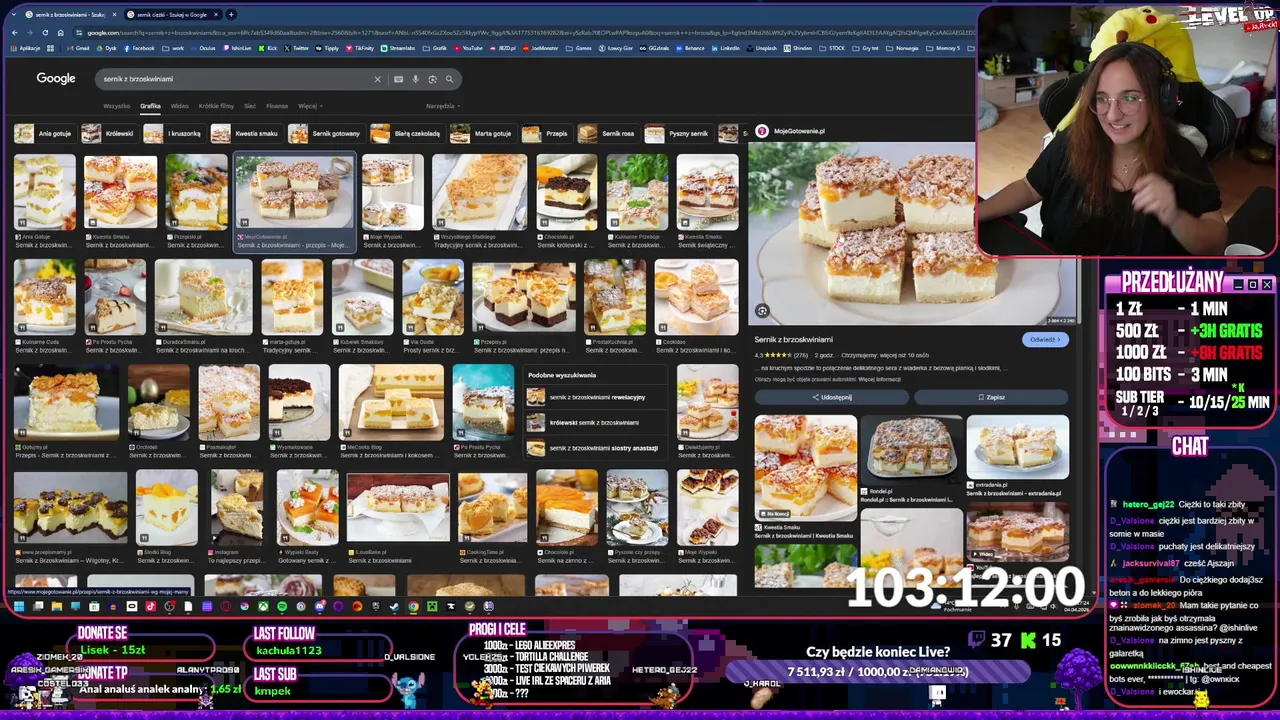The width and height of the screenshot is (1280, 720).
Task: Open Discord from the taskbar
Action: pos(319,606)
